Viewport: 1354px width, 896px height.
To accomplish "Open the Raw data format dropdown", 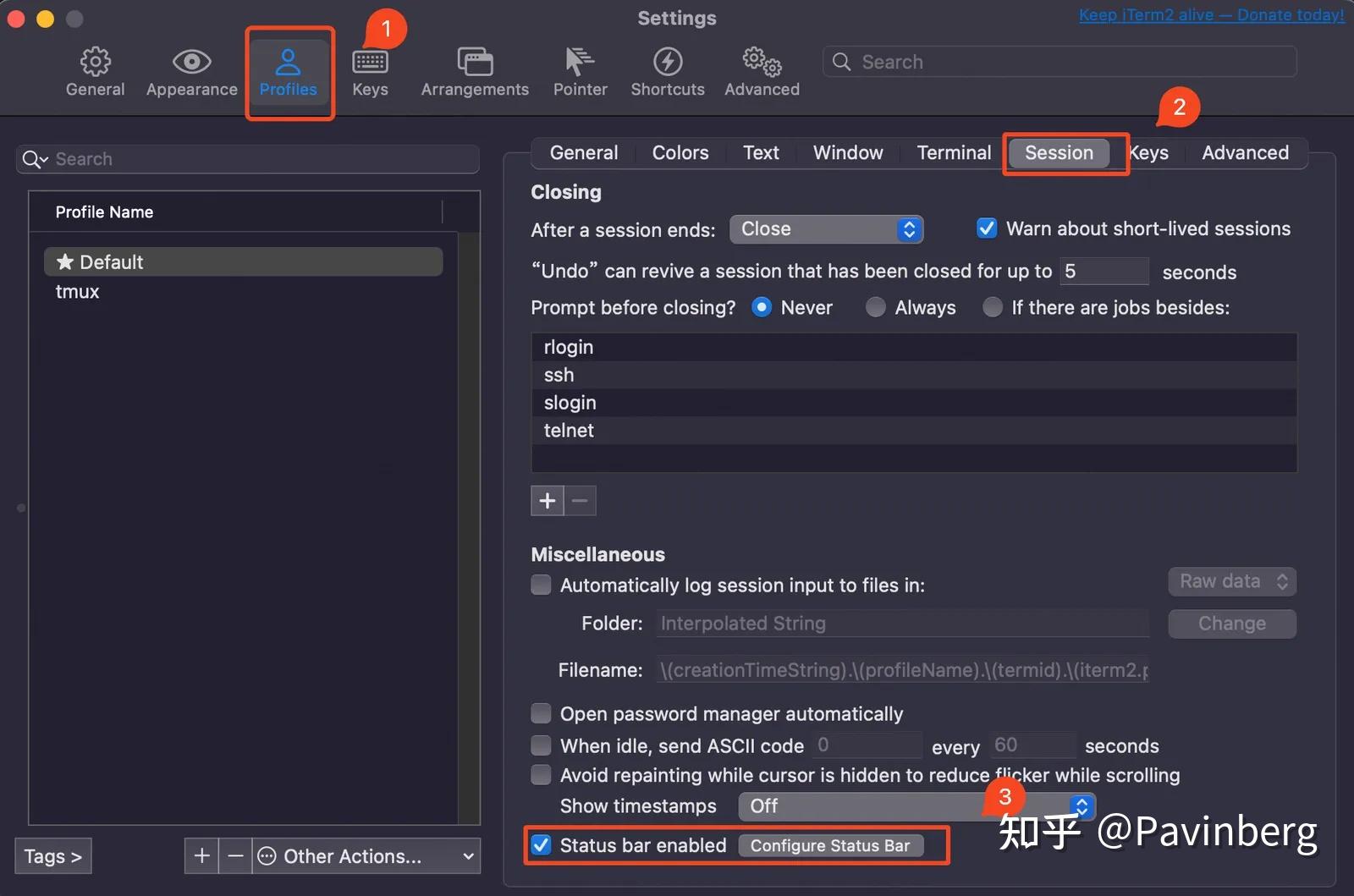I will tap(1231, 581).
